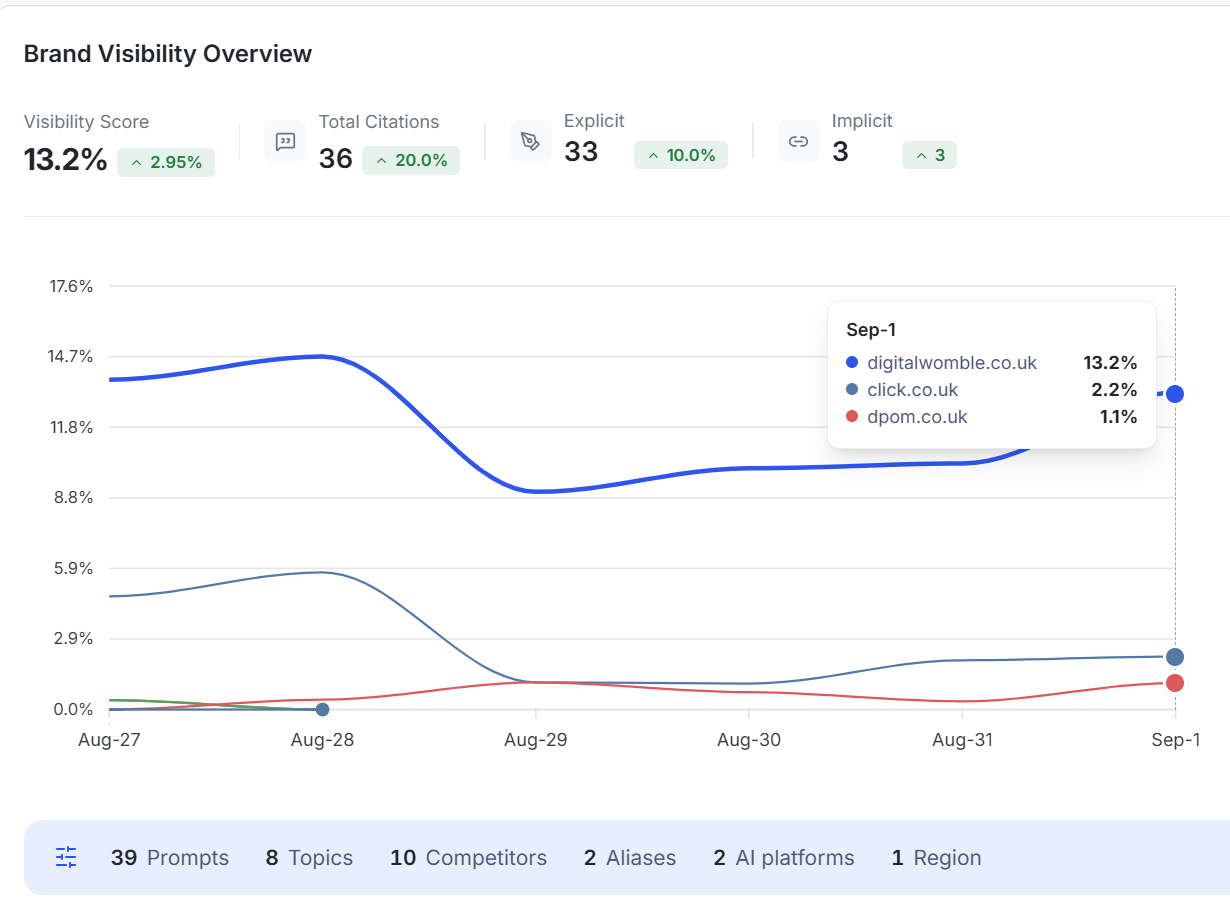Click the slate click.co.uk legend dot

(x=852, y=390)
